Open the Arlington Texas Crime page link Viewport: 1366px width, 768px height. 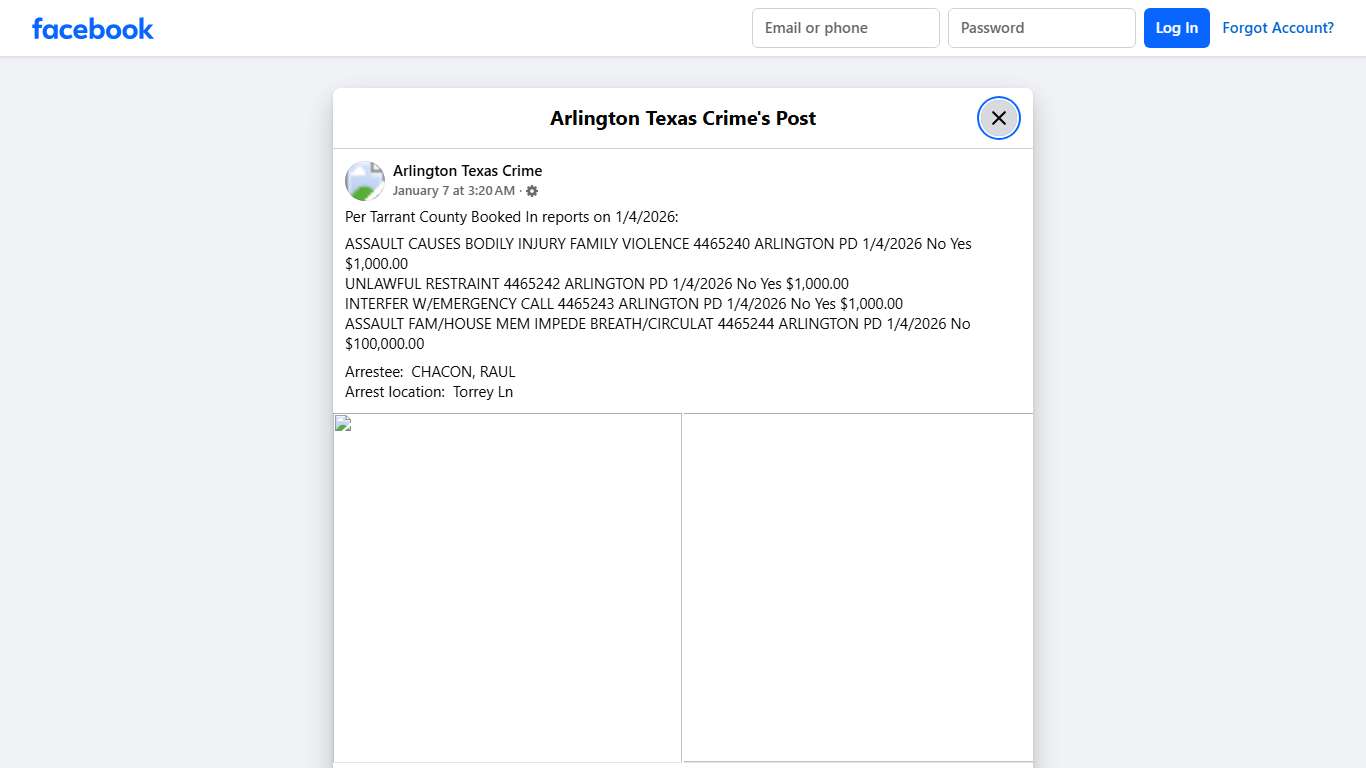(x=467, y=170)
